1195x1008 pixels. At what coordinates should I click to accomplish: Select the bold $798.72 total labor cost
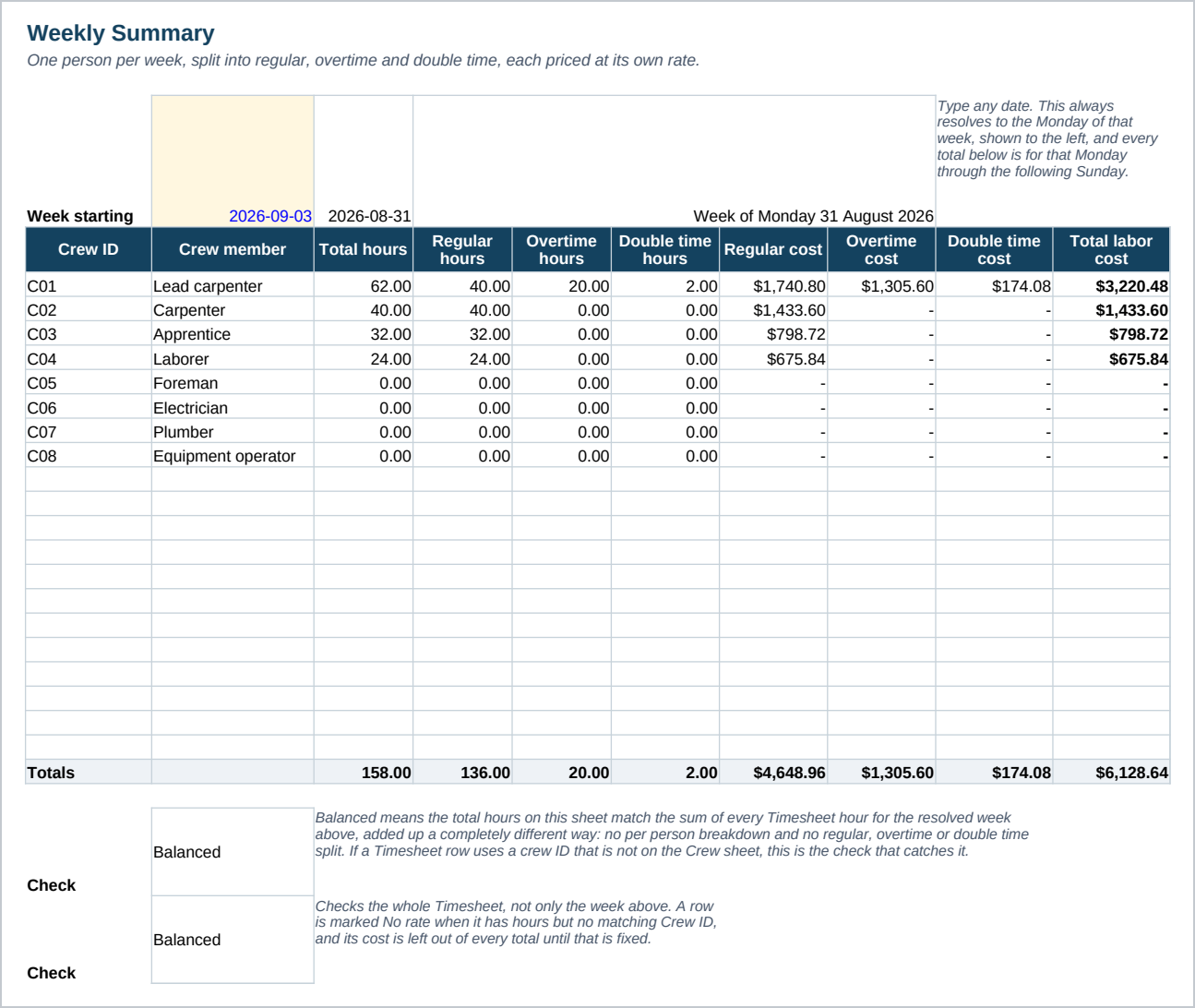point(1111,334)
